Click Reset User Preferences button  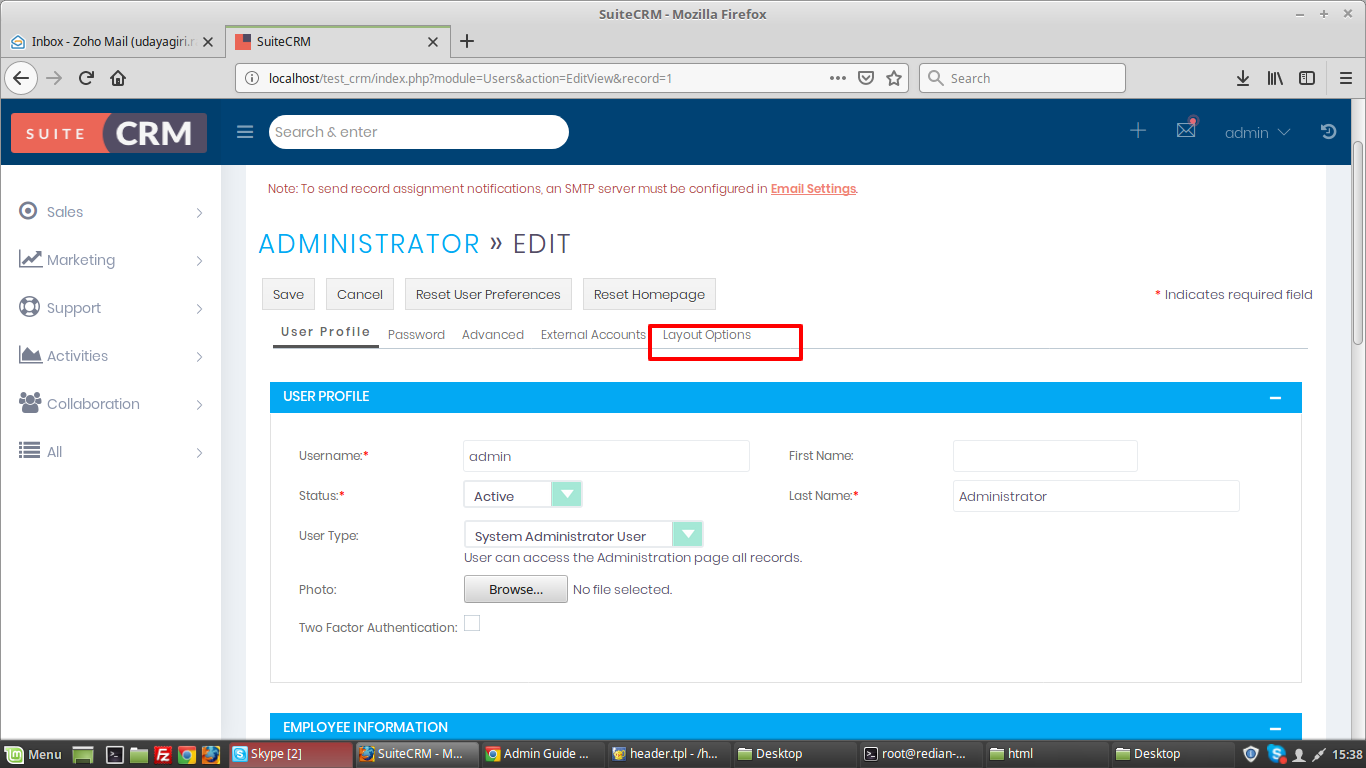488,294
